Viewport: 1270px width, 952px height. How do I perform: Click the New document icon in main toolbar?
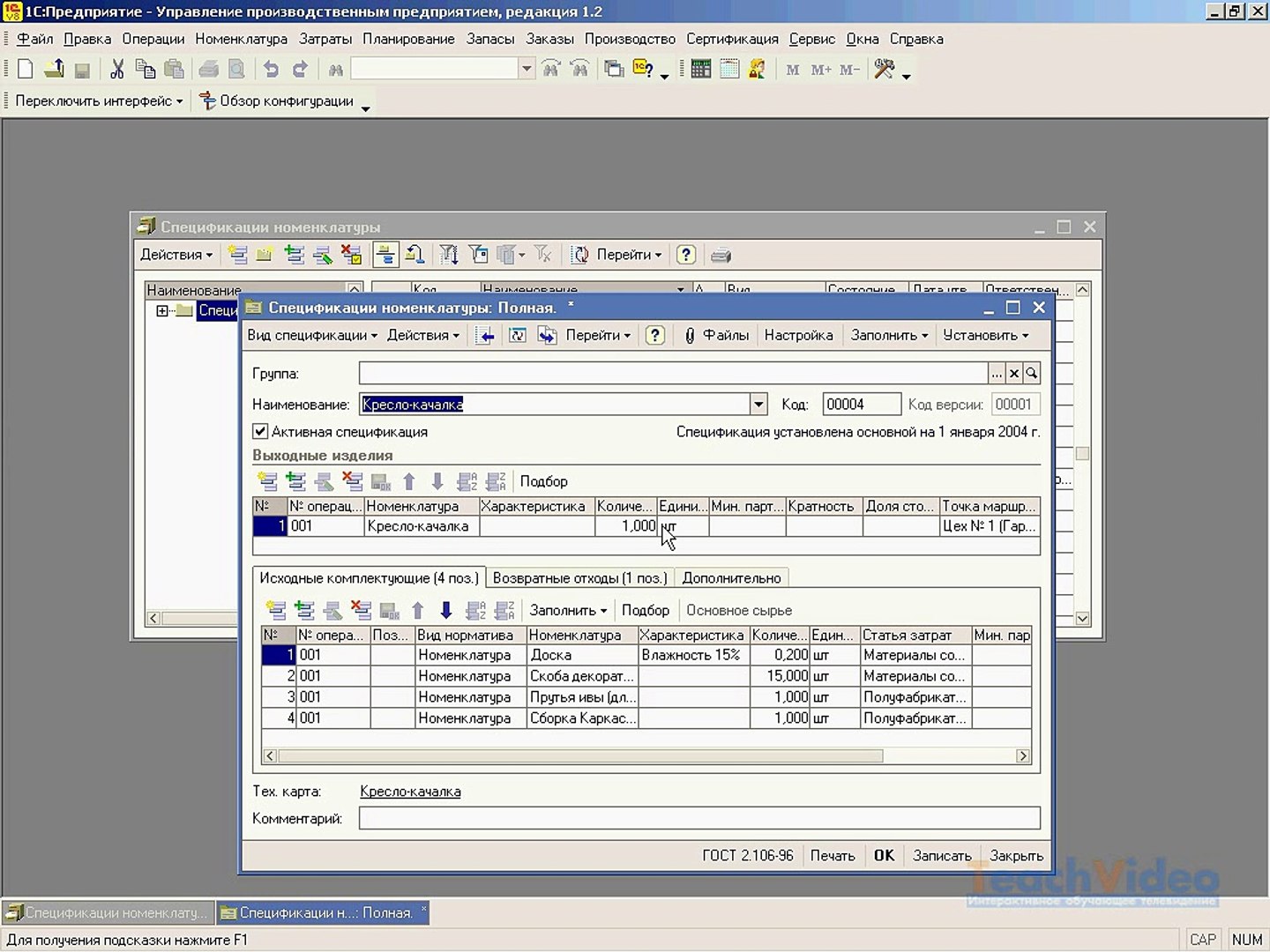pos(26,69)
